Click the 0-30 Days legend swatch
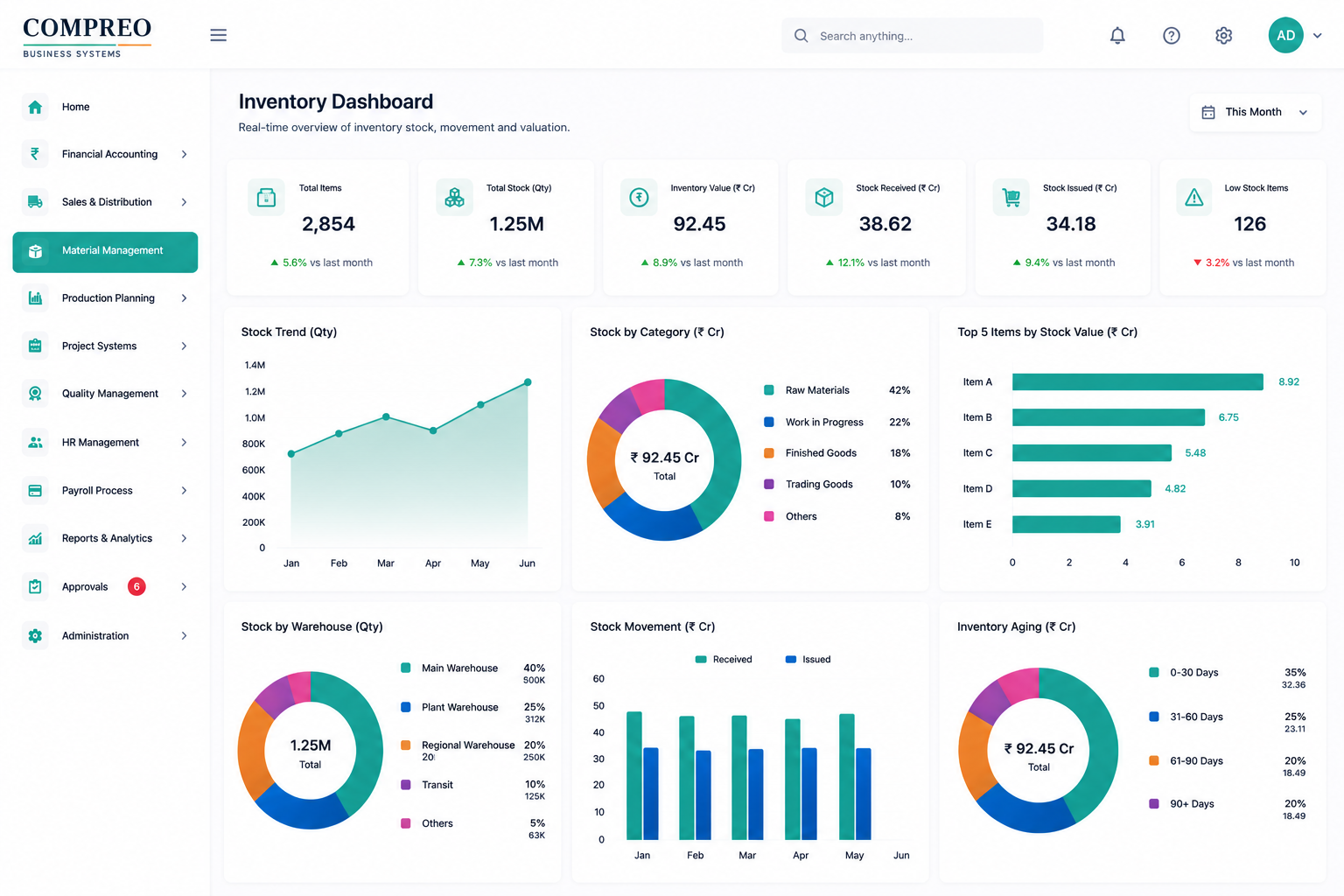Image resolution: width=1344 pixels, height=896 pixels. click(x=1154, y=672)
